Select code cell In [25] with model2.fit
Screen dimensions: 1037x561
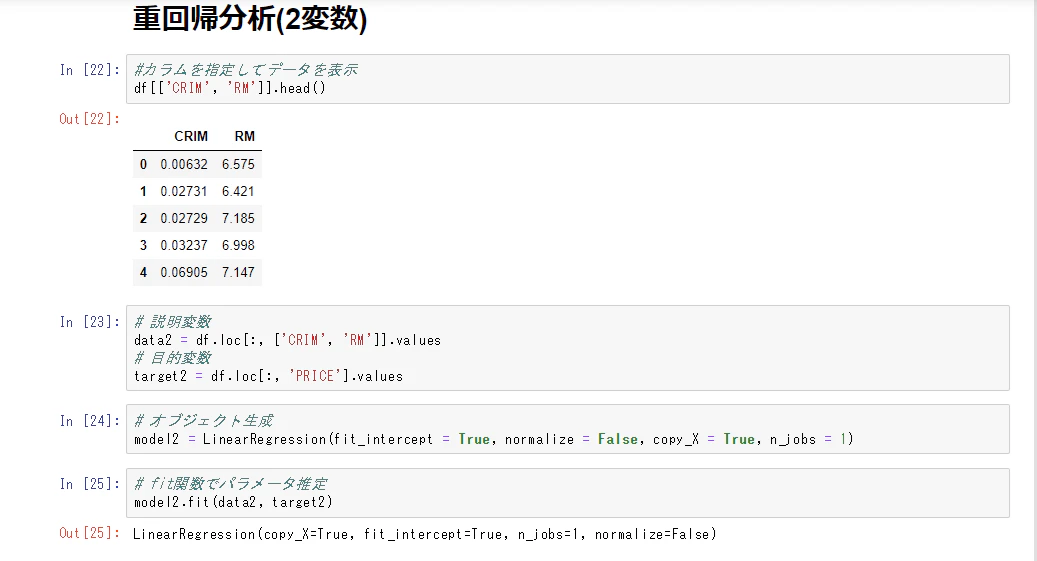[567, 493]
